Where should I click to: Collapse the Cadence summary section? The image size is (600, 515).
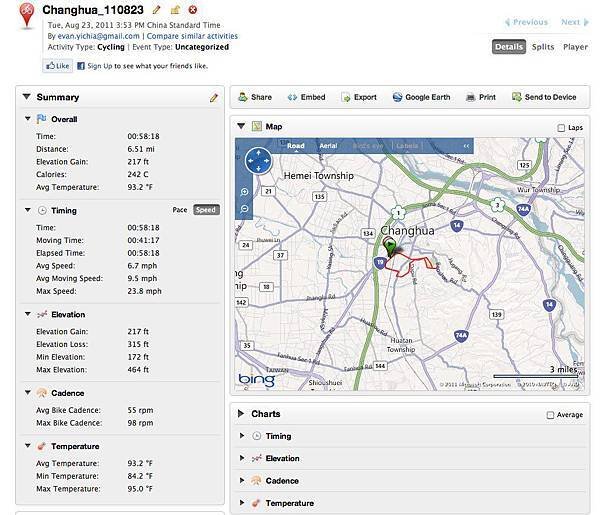coord(28,392)
